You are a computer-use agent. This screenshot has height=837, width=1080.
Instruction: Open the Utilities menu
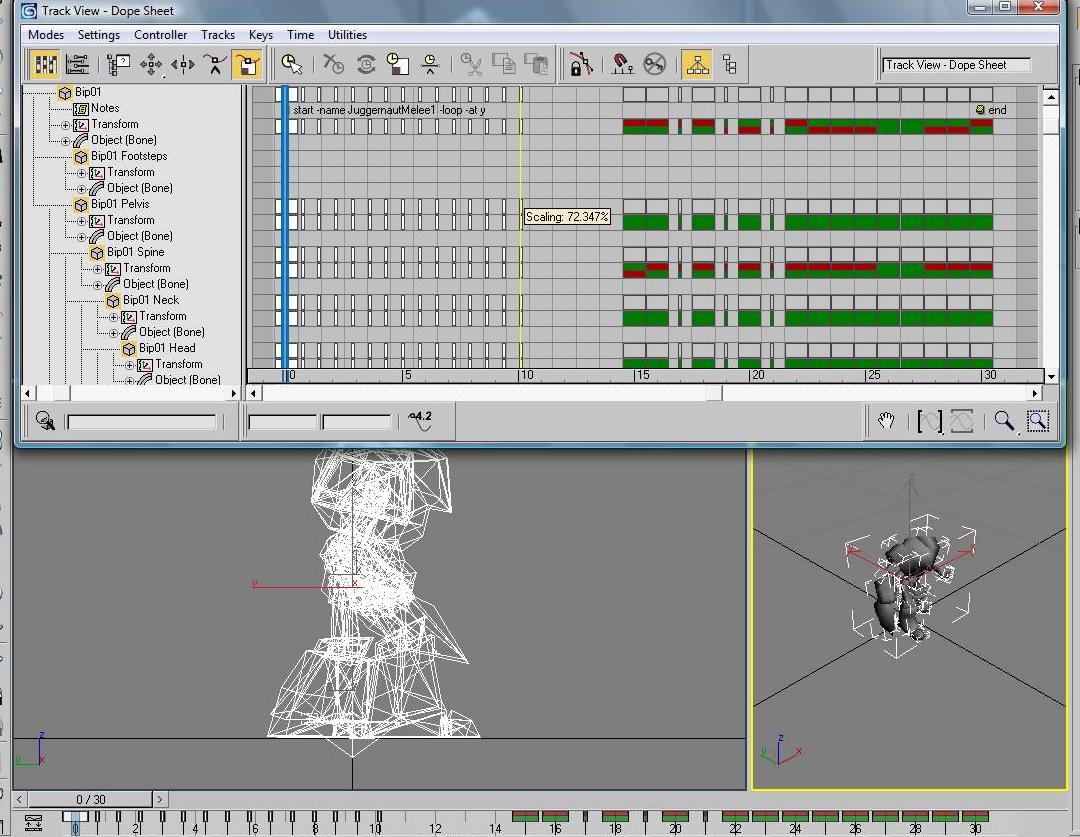(347, 34)
